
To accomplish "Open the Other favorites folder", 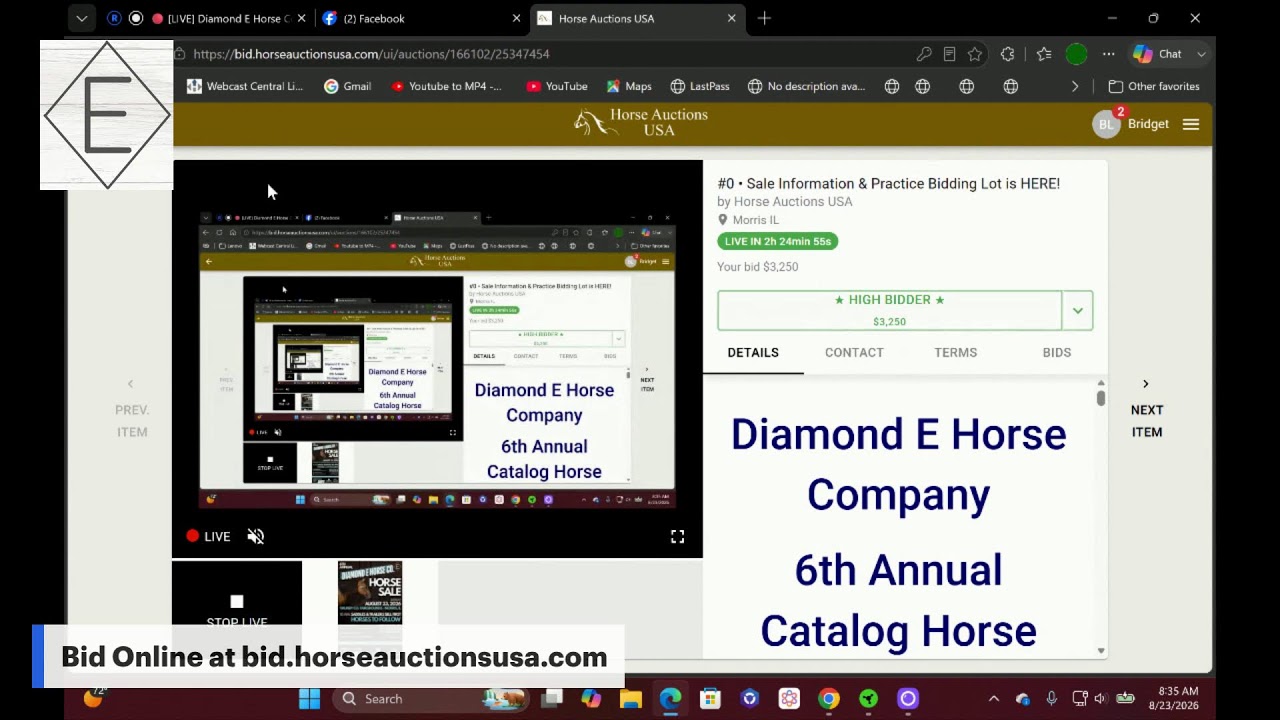I will (1154, 86).
